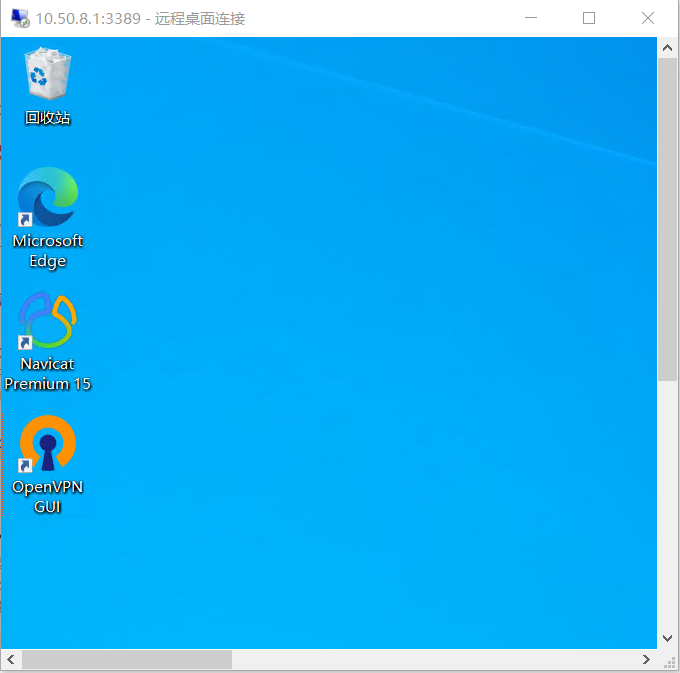Minimize the remote desktop window
The height and width of the screenshot is (673, 680).
[x=531, y=18]
